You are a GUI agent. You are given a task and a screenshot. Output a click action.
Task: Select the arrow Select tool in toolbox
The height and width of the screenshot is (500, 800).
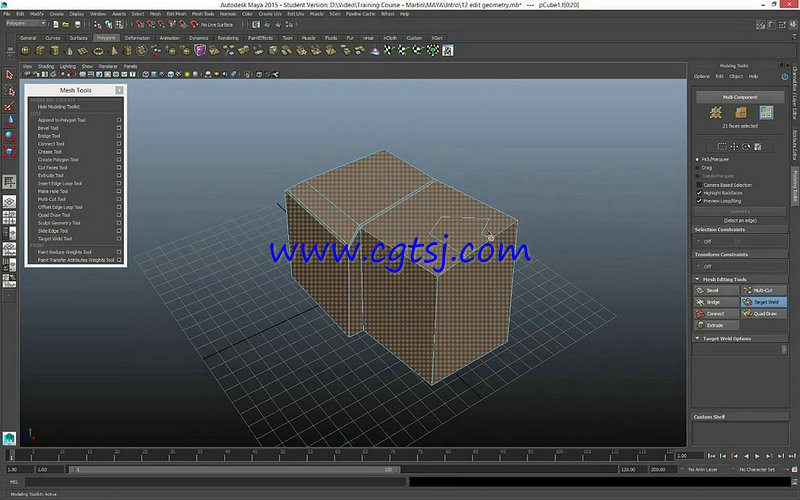click(9, 75)
